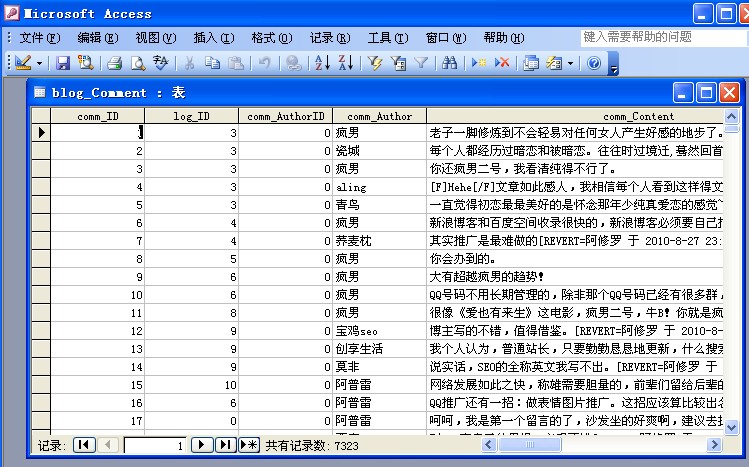
Task: Go to first record button
Action: click(84, 445)
